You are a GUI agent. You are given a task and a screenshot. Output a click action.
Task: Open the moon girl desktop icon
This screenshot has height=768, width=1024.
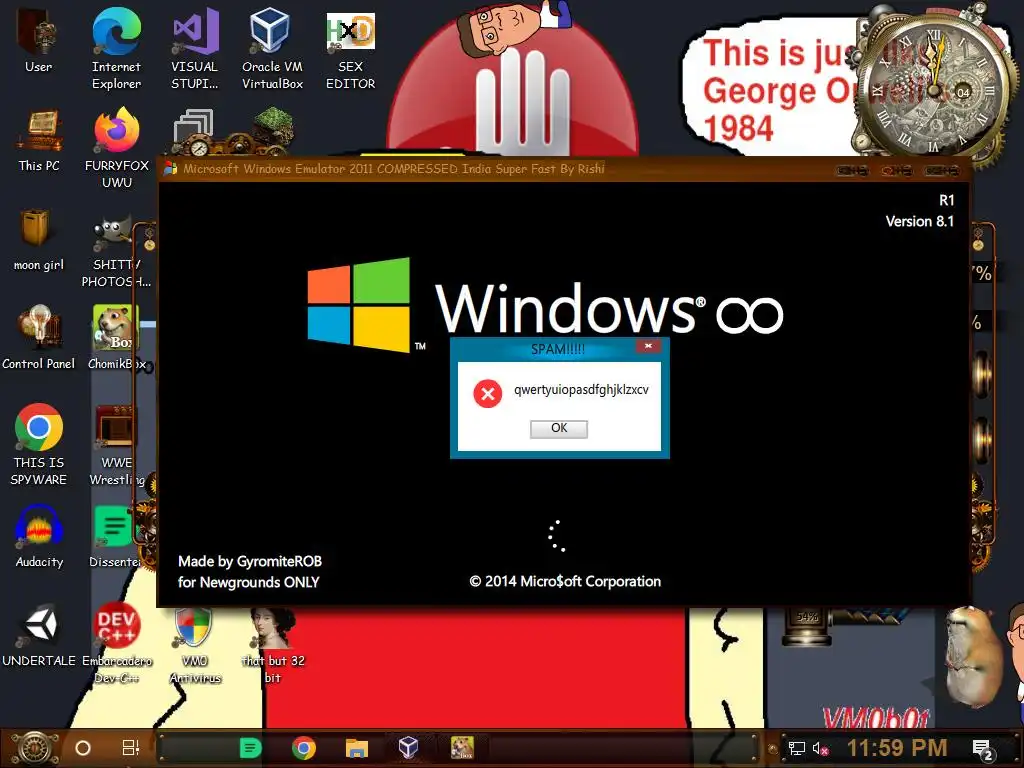[x=39, y=240]
